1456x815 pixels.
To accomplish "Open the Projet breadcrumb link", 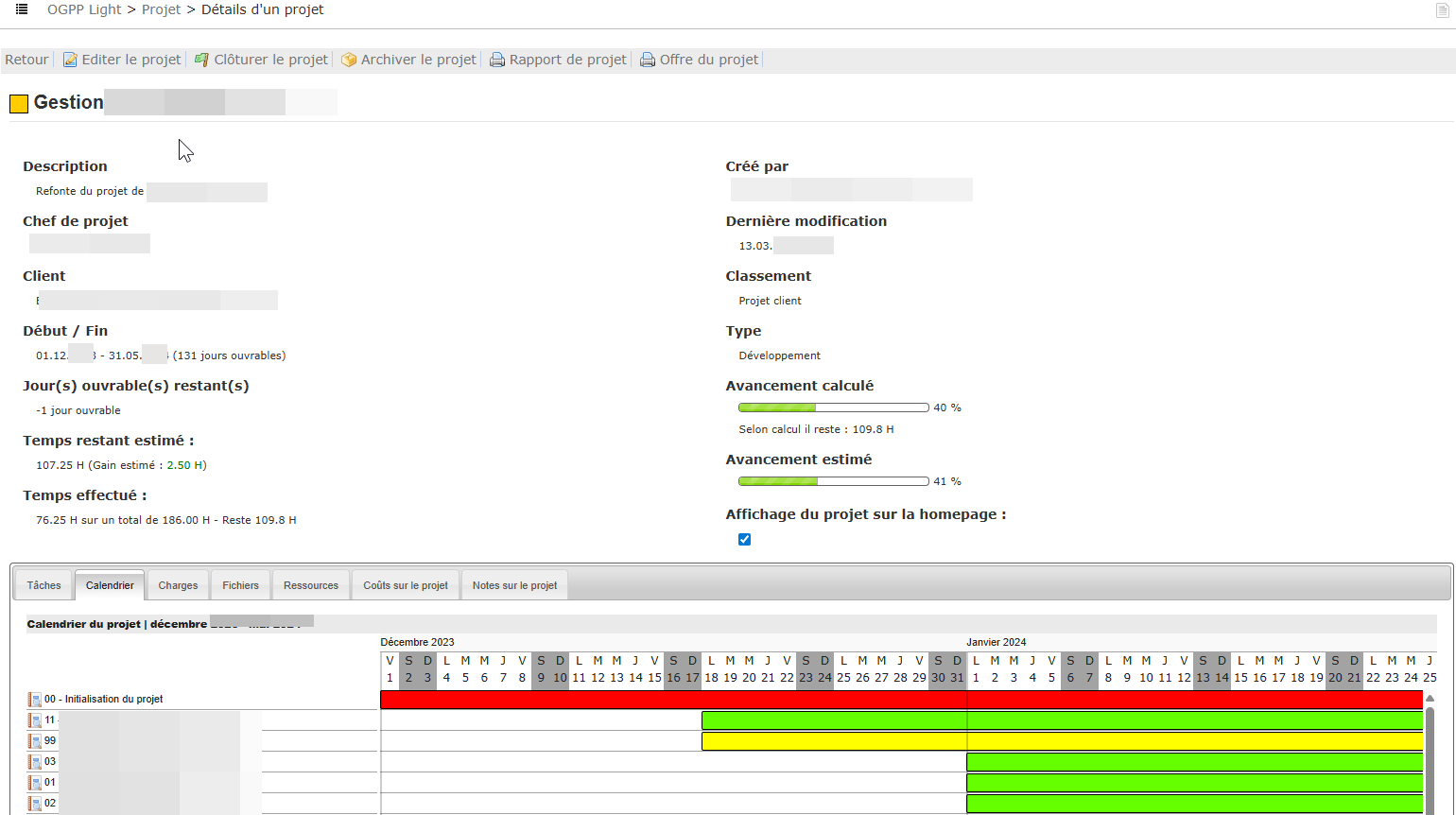I will click(x=161, y=9).
